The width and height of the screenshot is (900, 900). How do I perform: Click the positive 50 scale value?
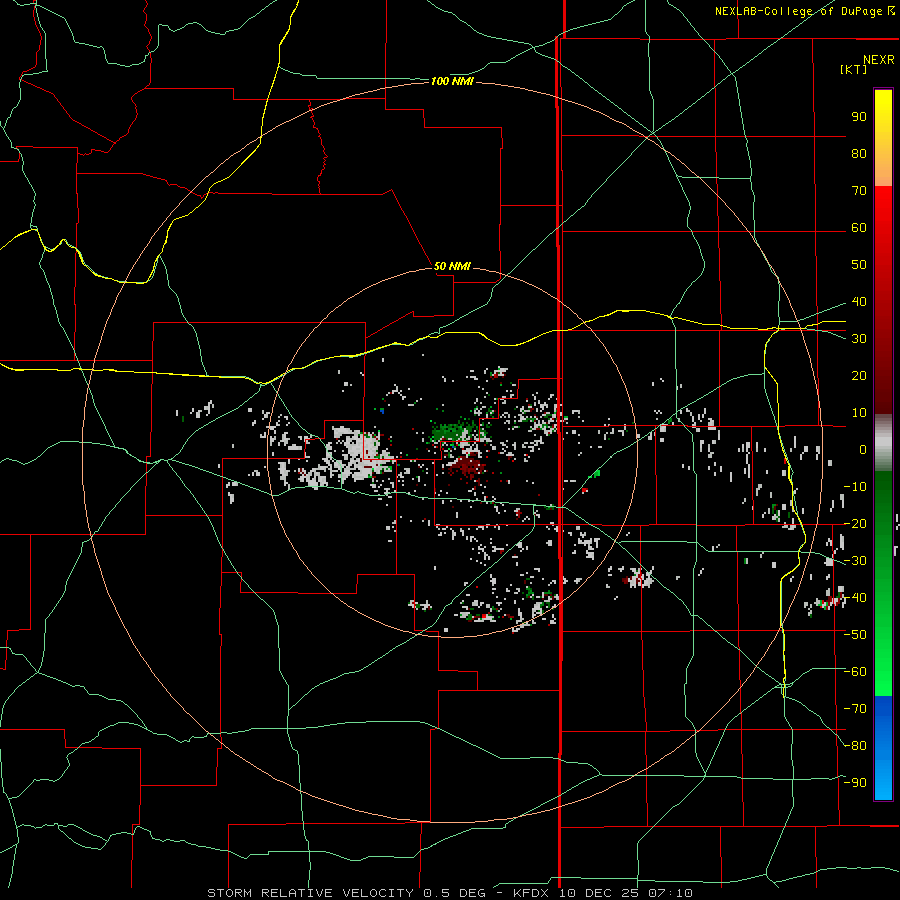point(859,265)
